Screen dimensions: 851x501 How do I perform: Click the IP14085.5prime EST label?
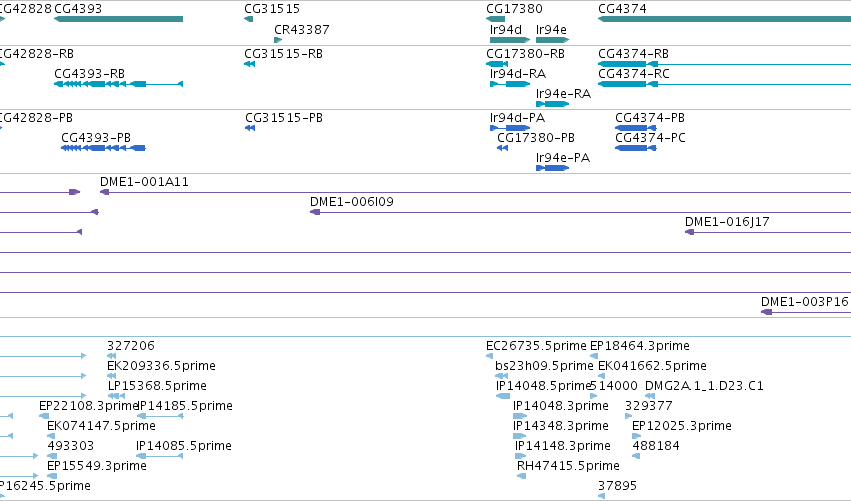184,446
